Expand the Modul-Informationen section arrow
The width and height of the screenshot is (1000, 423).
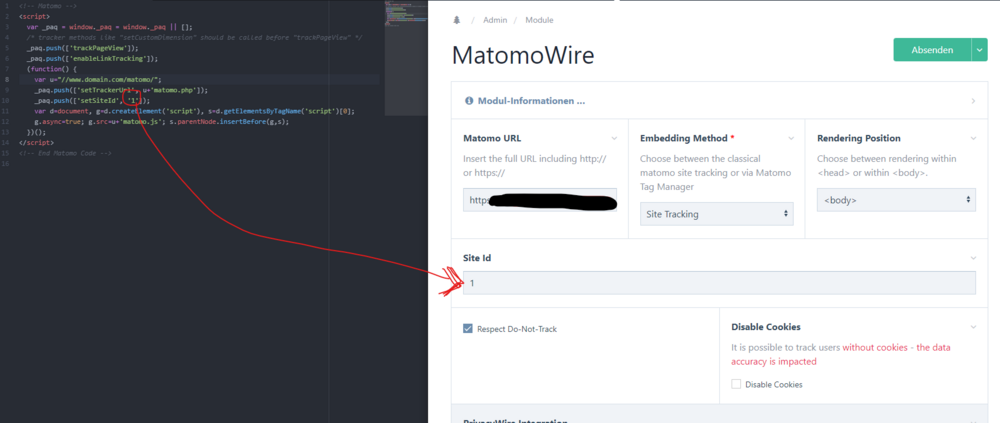[972, 101]
